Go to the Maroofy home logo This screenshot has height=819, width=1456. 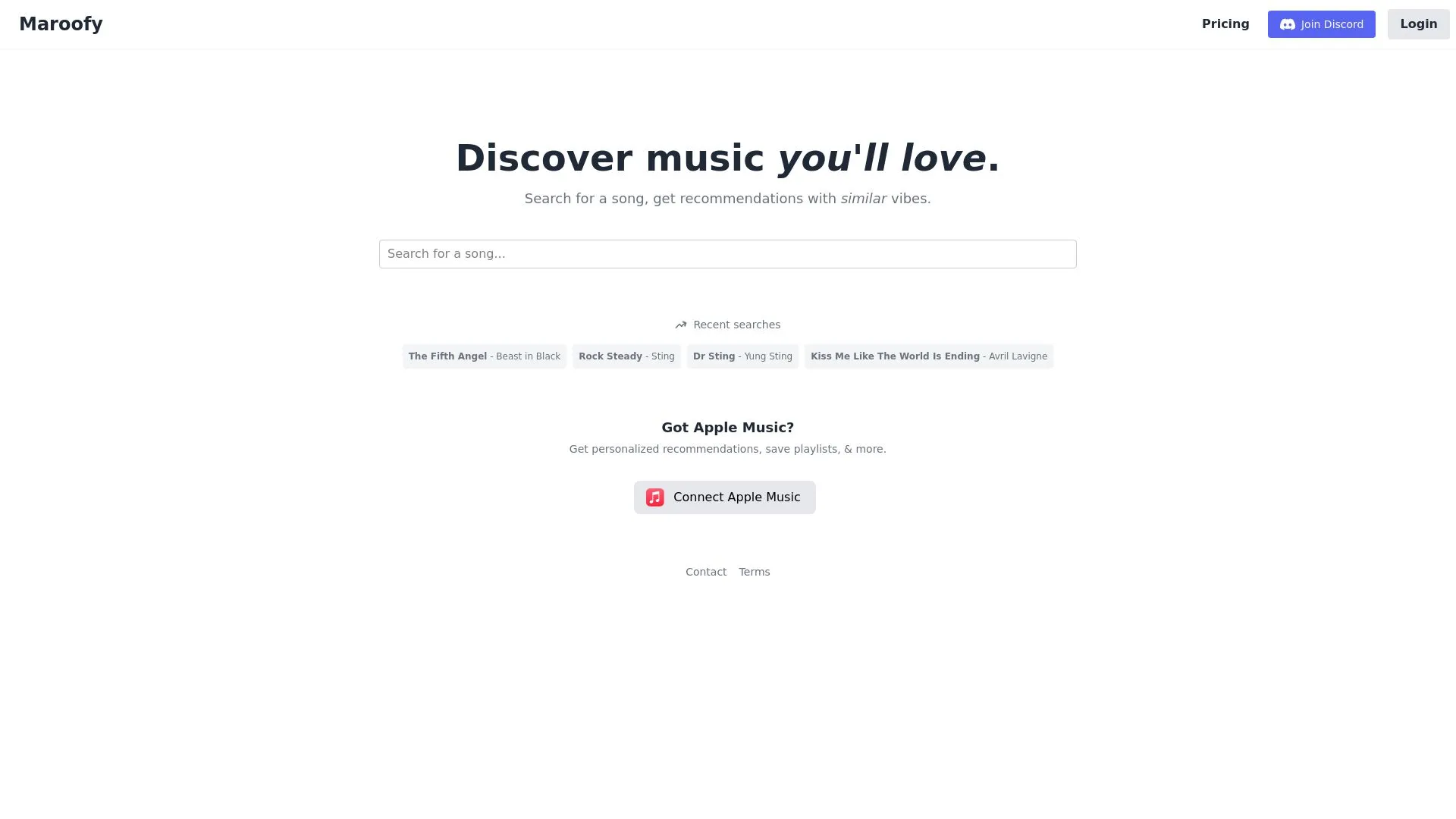point(61,24)
